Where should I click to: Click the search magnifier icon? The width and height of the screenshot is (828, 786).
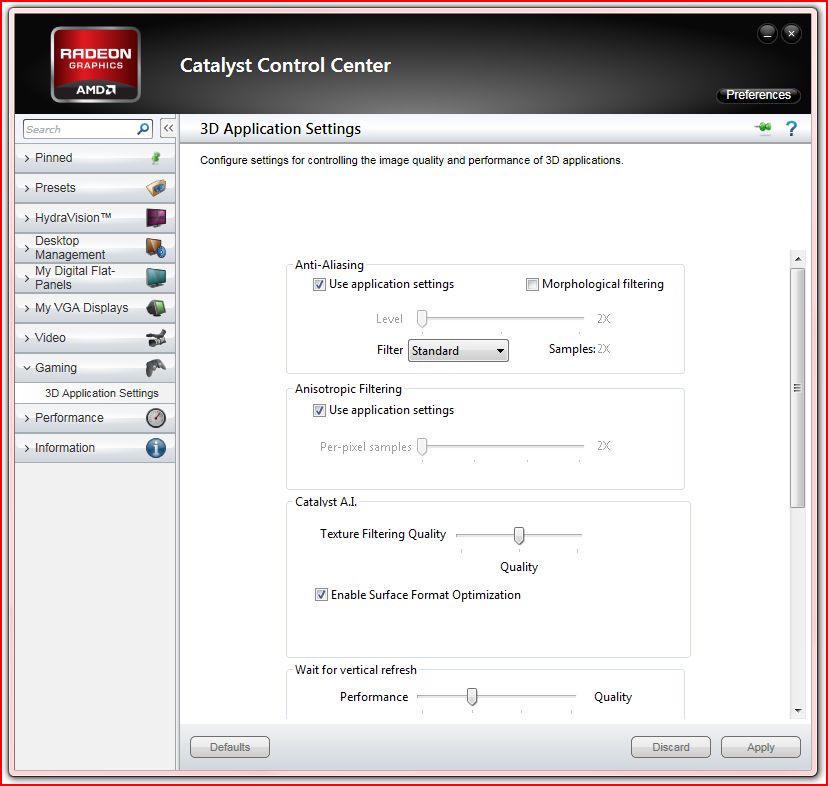[143, 129]
